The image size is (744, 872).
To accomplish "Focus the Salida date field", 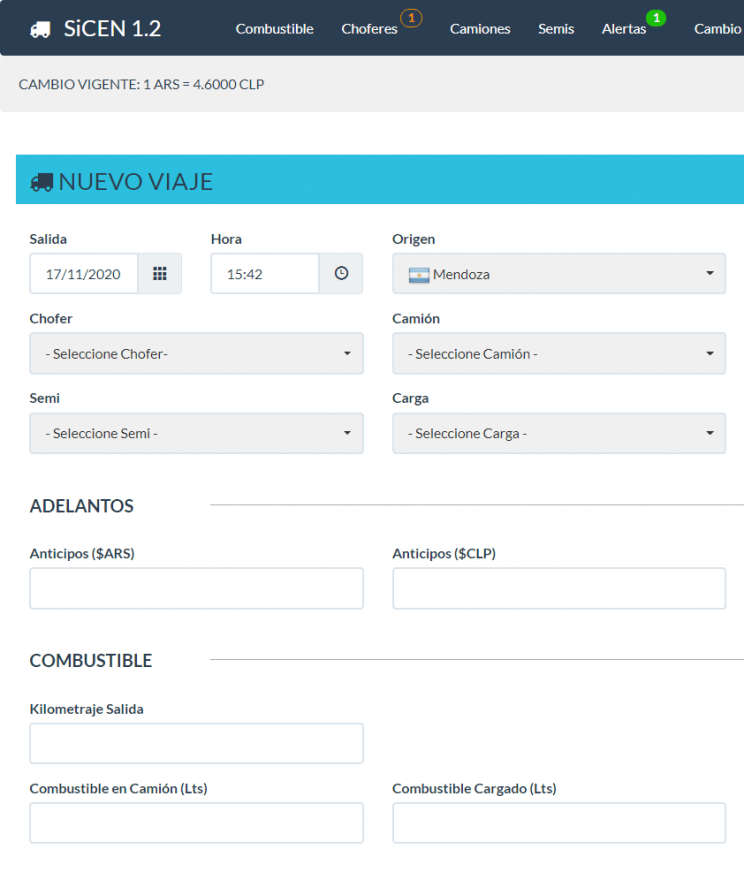I will (84, 274).
